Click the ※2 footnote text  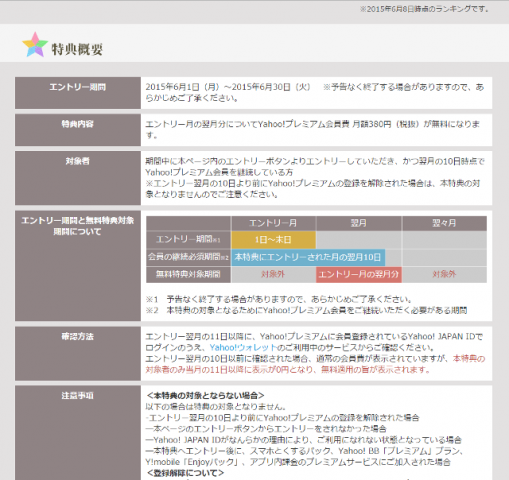coord(306,310)
